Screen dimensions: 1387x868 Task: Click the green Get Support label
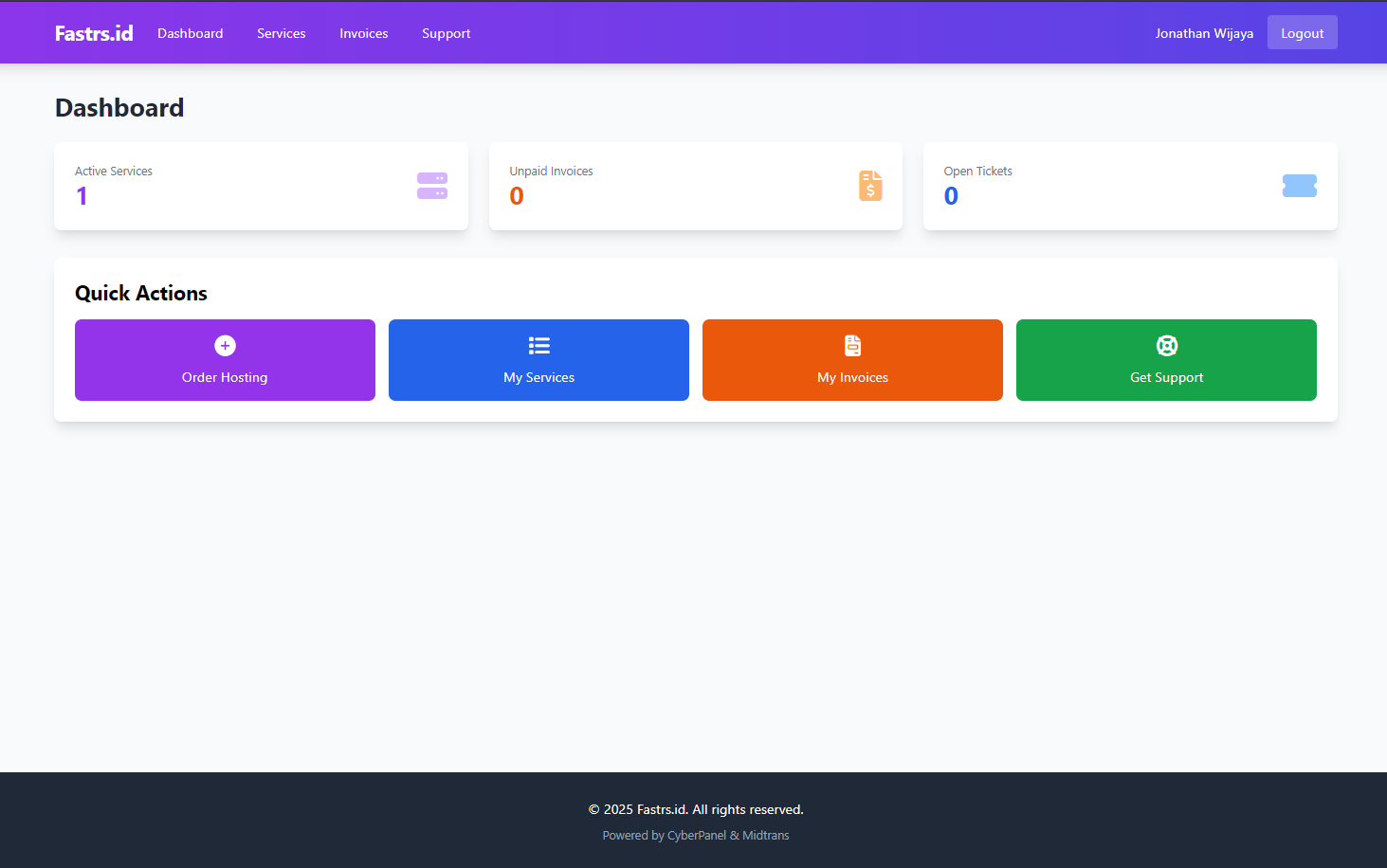coord(1166,377)
